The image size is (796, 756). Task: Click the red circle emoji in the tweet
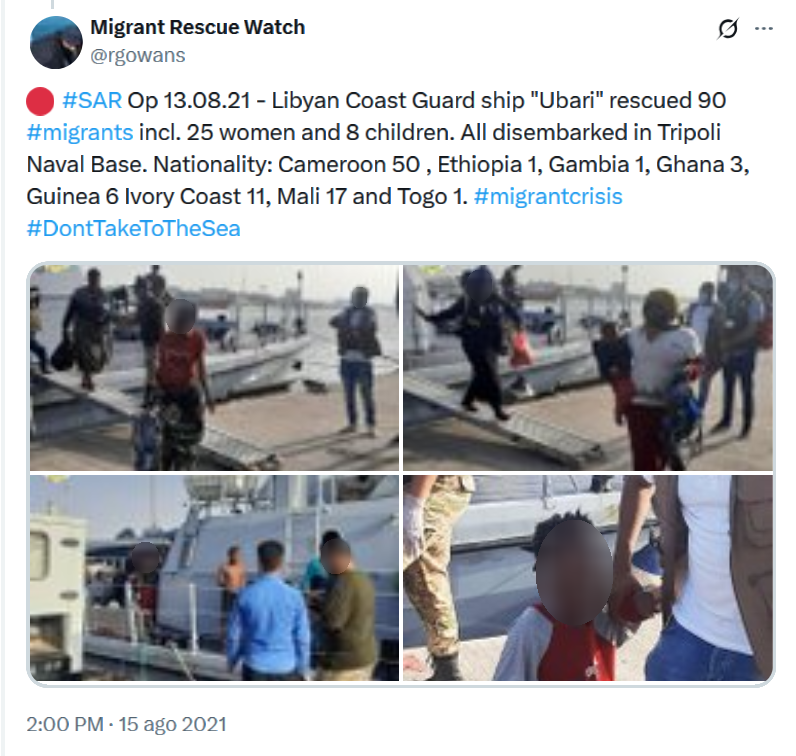click(x=40, y=101)
